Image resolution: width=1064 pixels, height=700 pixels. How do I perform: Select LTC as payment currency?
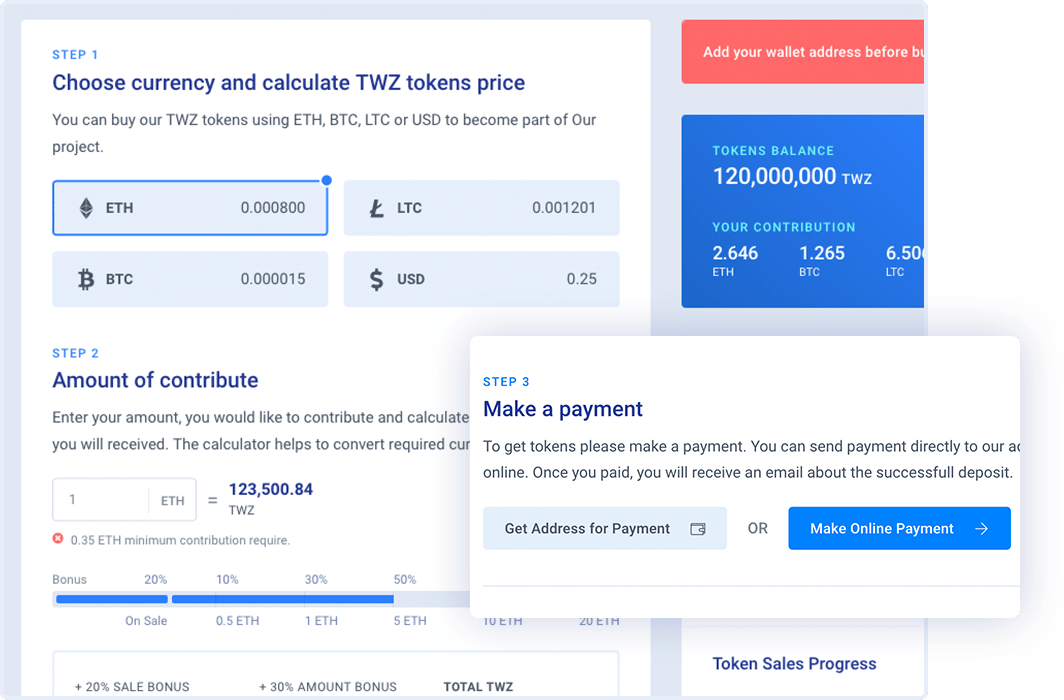[x=481, y=208]
